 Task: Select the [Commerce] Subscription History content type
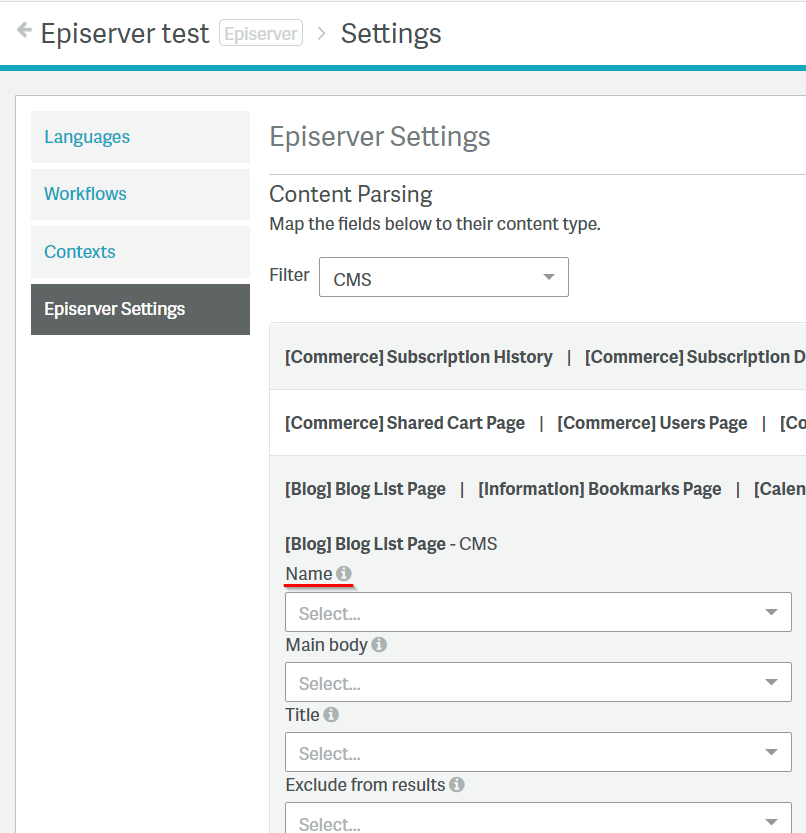click(418, 357)
